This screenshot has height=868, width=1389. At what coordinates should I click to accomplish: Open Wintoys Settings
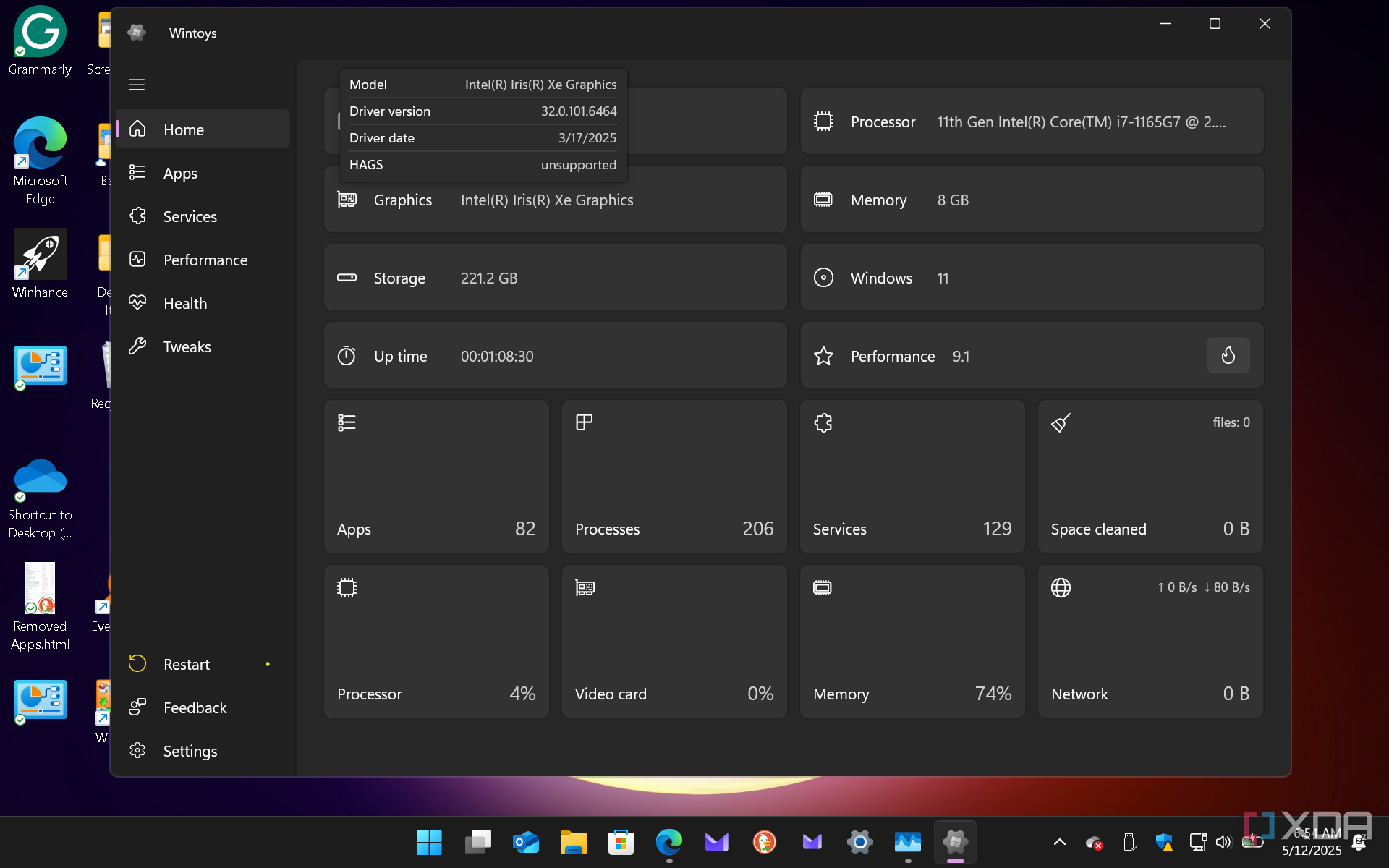[203, 751]
